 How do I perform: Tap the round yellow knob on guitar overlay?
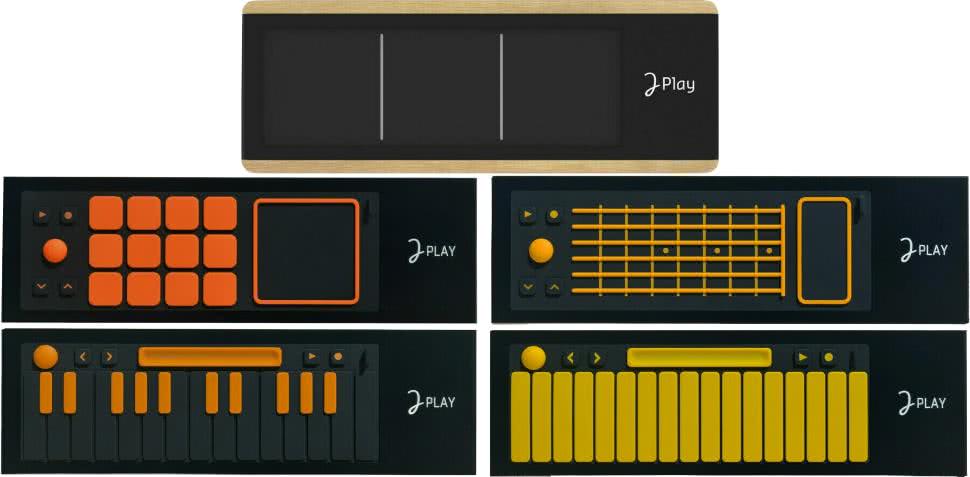[x=541, y=251]
